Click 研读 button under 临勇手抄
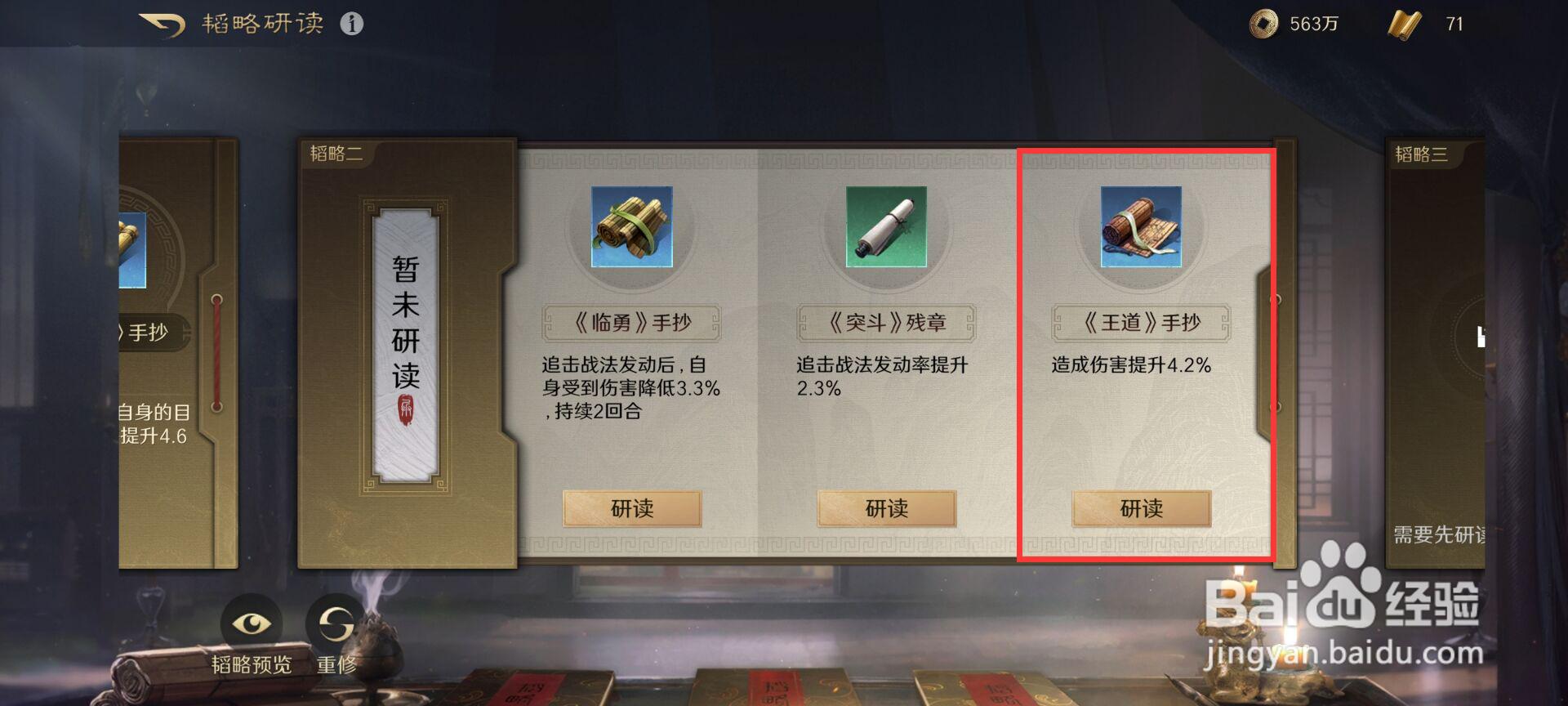The height and width of the screenshot is (706, 1568). (632, 508)
